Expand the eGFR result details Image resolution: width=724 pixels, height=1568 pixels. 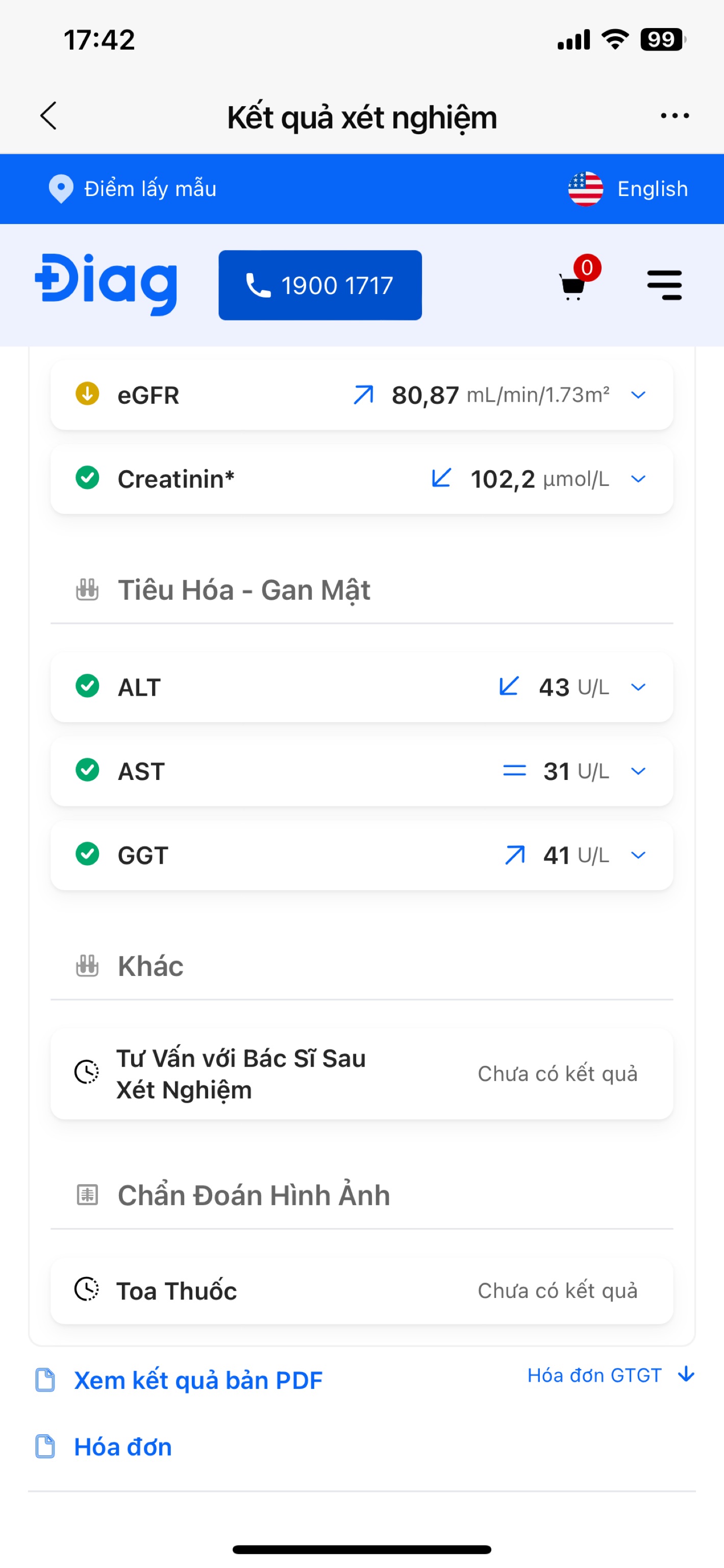[638, 395]
